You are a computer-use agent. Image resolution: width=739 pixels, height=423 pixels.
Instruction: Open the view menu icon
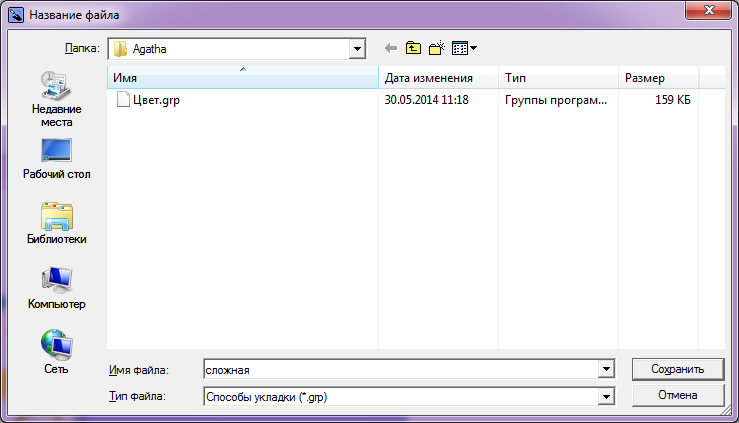tap(464, 48)
